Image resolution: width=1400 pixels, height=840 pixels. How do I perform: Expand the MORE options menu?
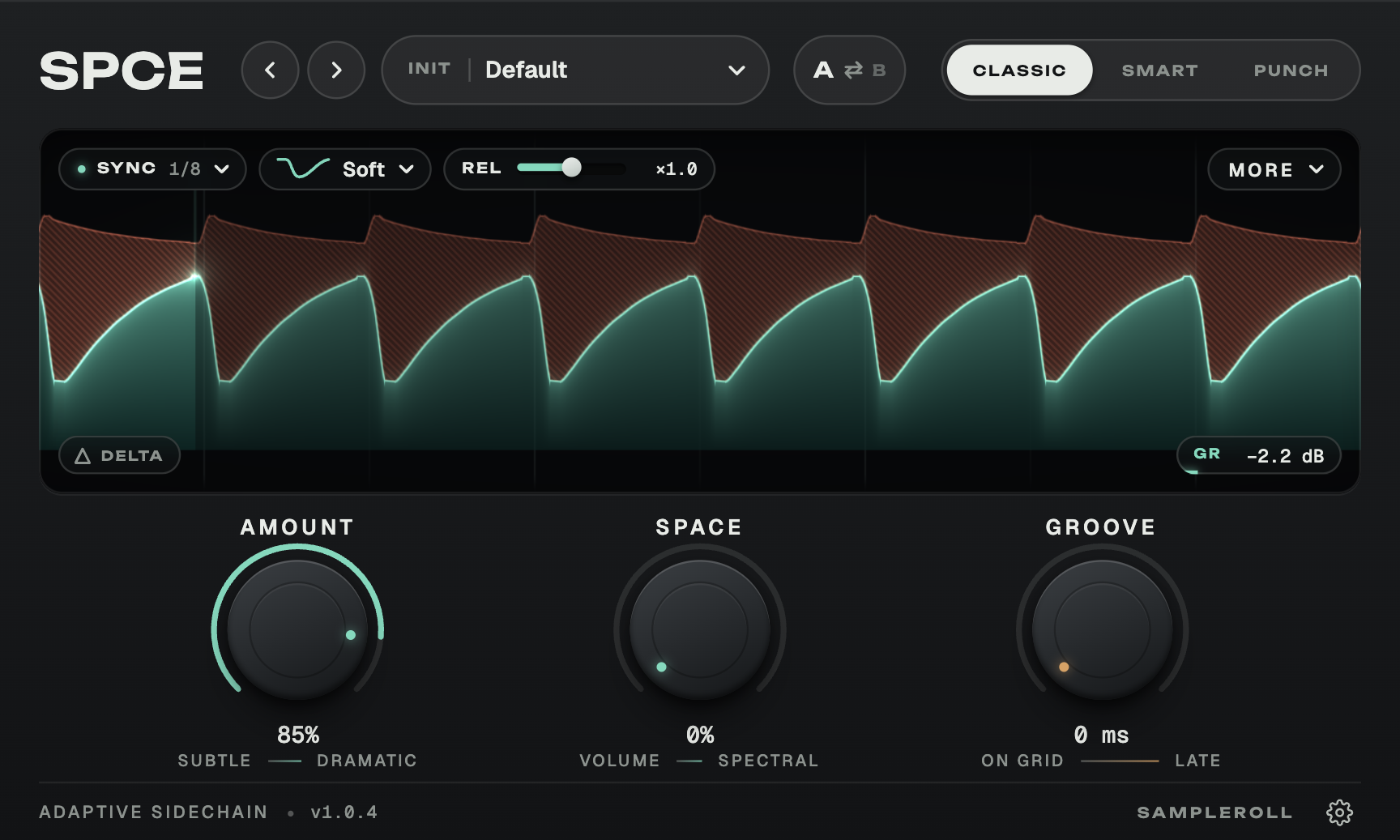(x=1274, y=169)
